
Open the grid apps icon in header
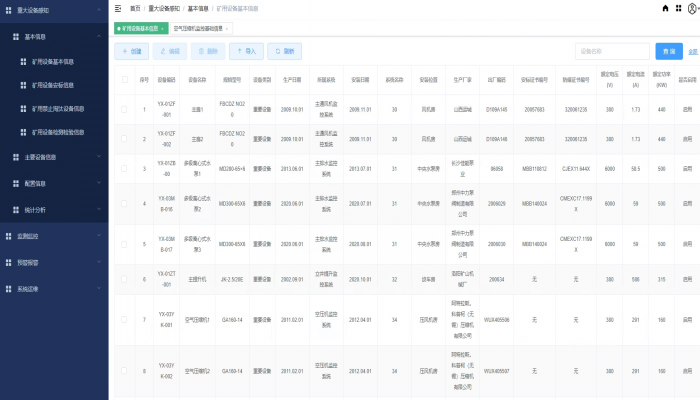[679, 7]
